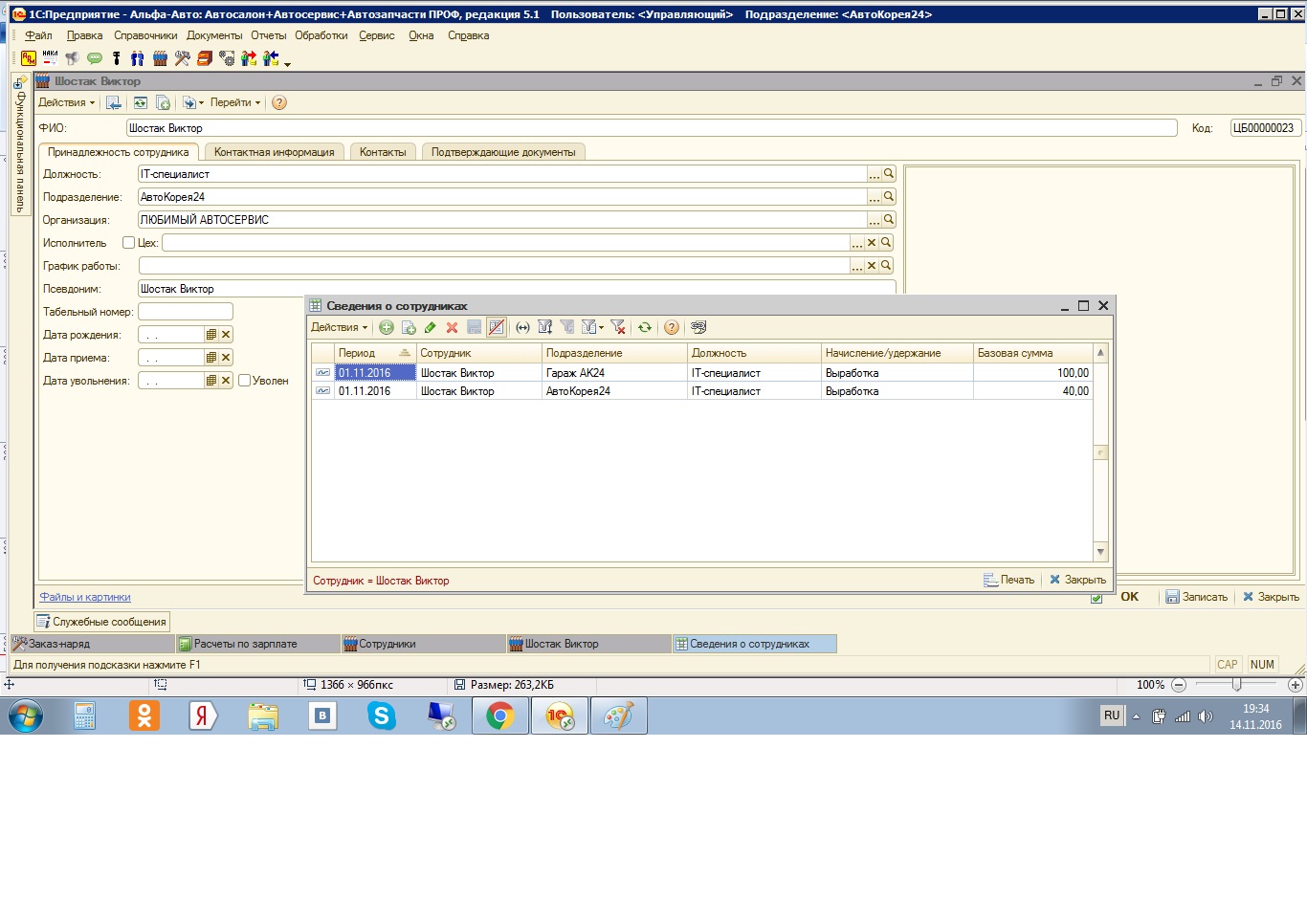Open the Действия dropdown in employee form

[66, 102]
